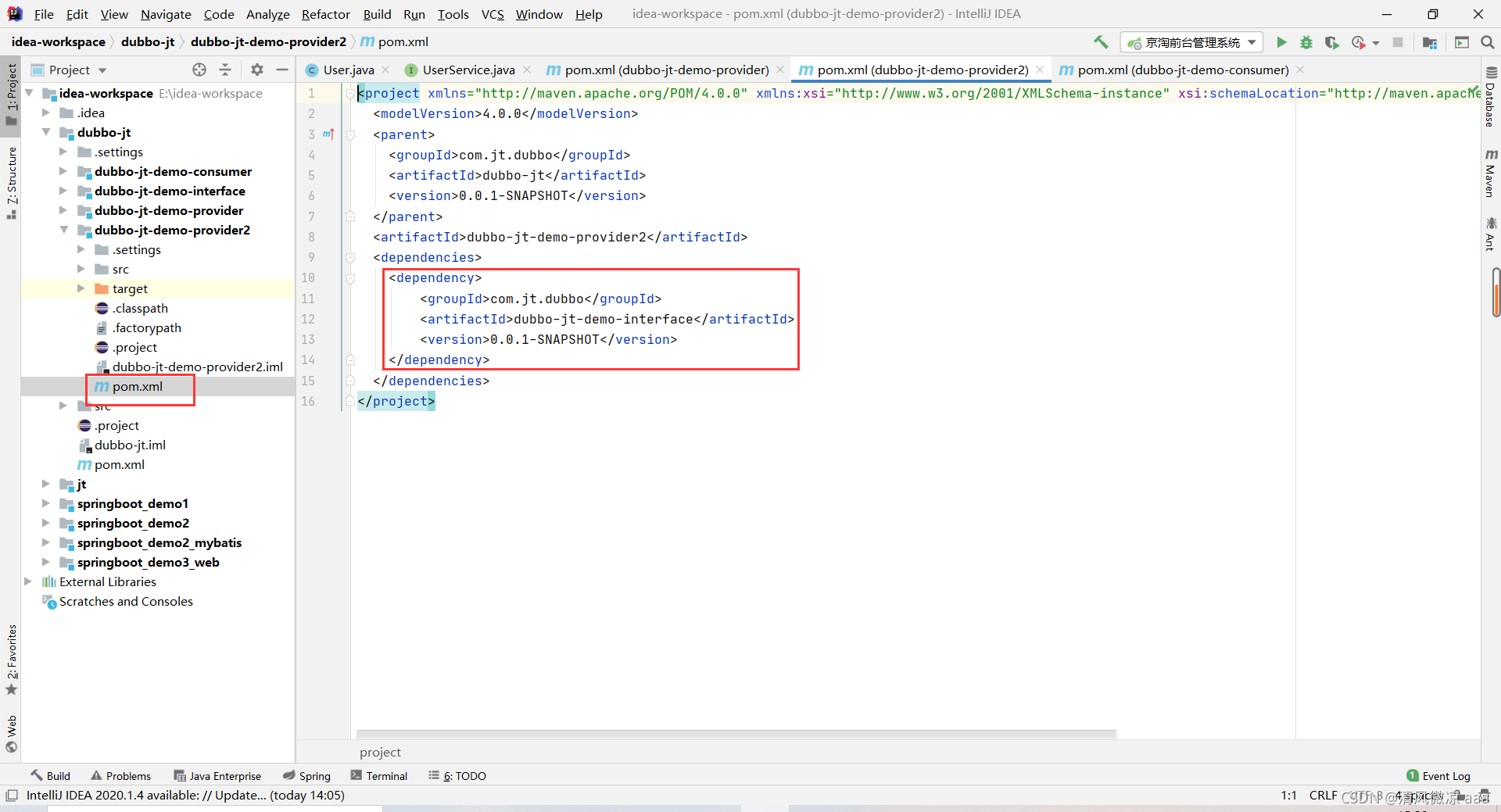The image size is (1501, 812).
Task: Open the Maven tool window
Action: tap(1491, 173)
